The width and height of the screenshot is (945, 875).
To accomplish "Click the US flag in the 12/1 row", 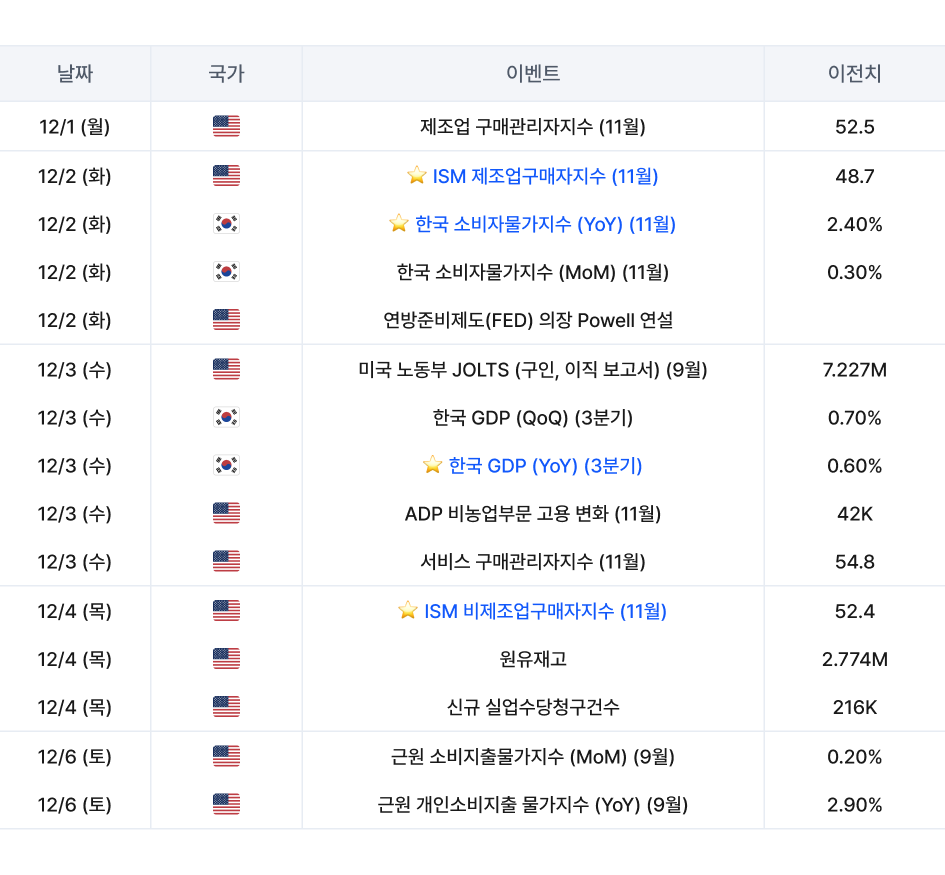I will click(x=226, y=127).
